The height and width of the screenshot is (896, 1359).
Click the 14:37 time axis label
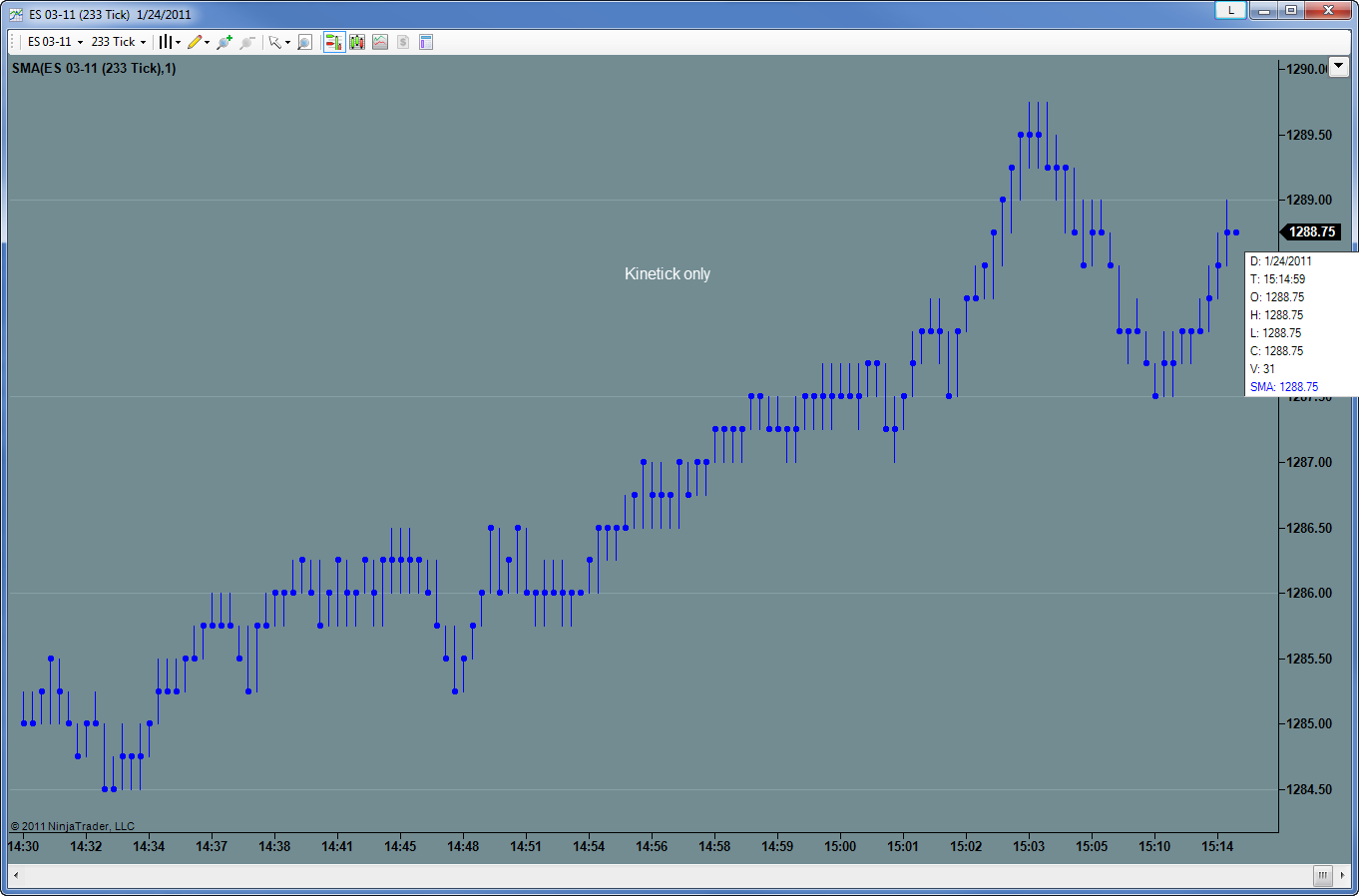(212, 846)
